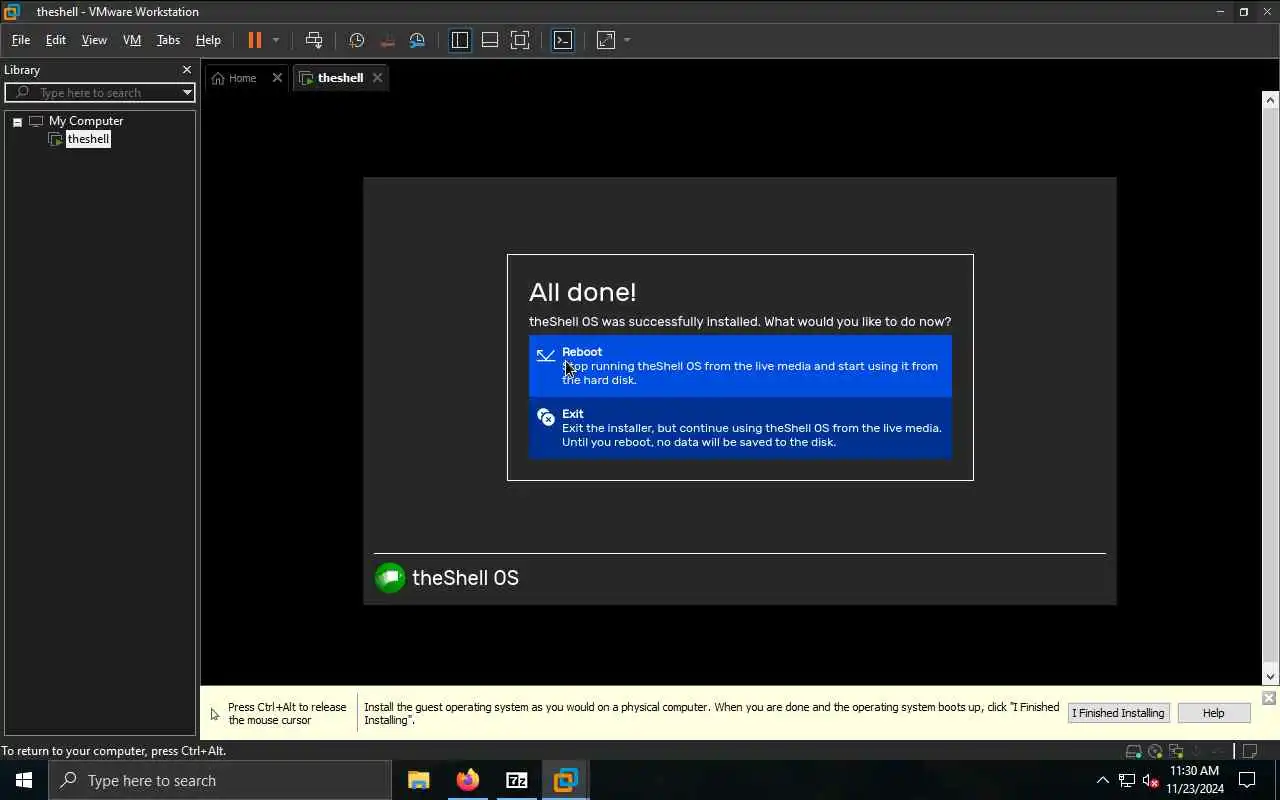Show hidden system tray icons

click(x=1102, y=780)
